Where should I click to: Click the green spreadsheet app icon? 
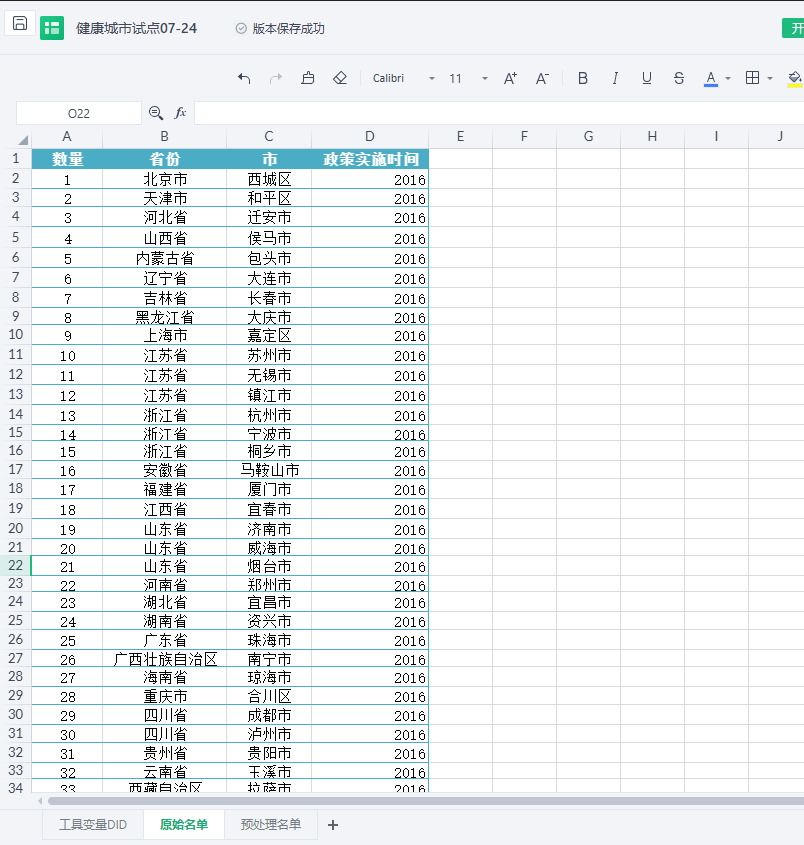click(52, 28)
